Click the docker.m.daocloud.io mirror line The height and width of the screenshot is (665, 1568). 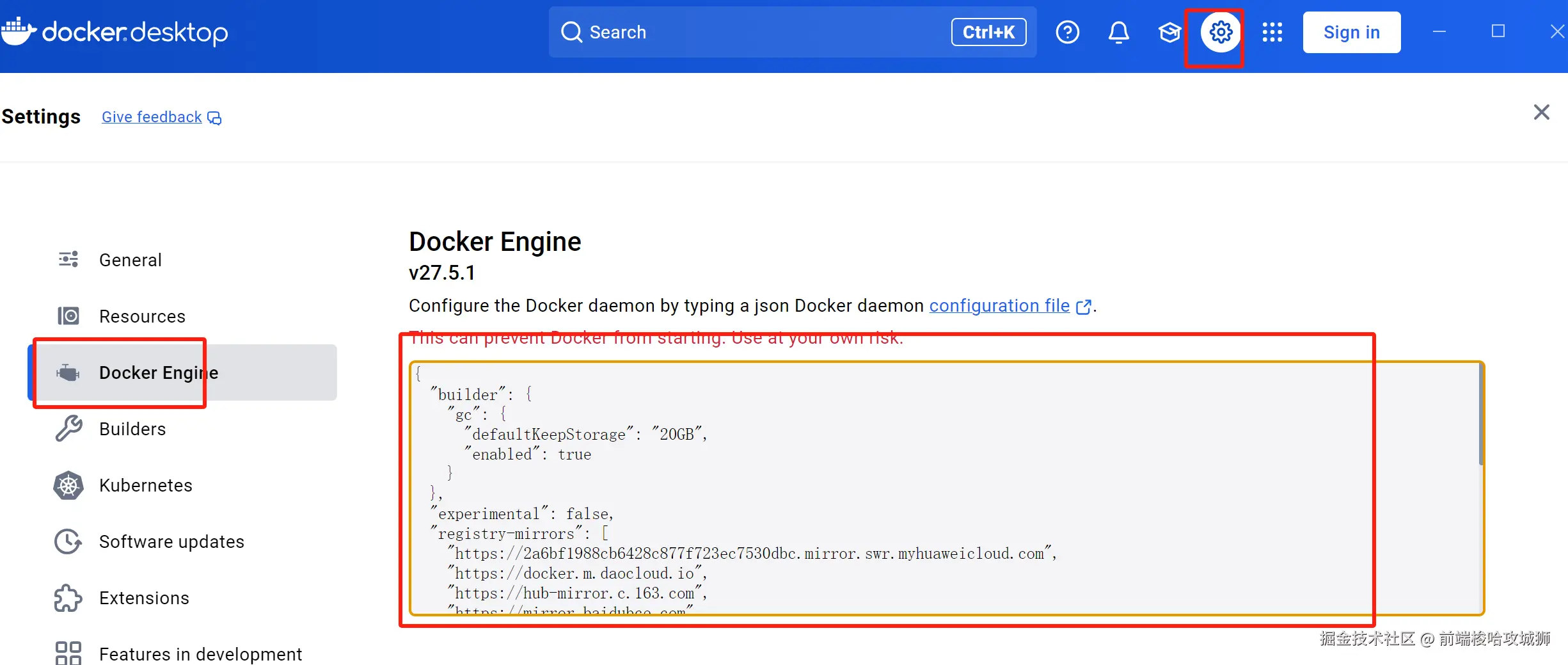tap(577, 573)
